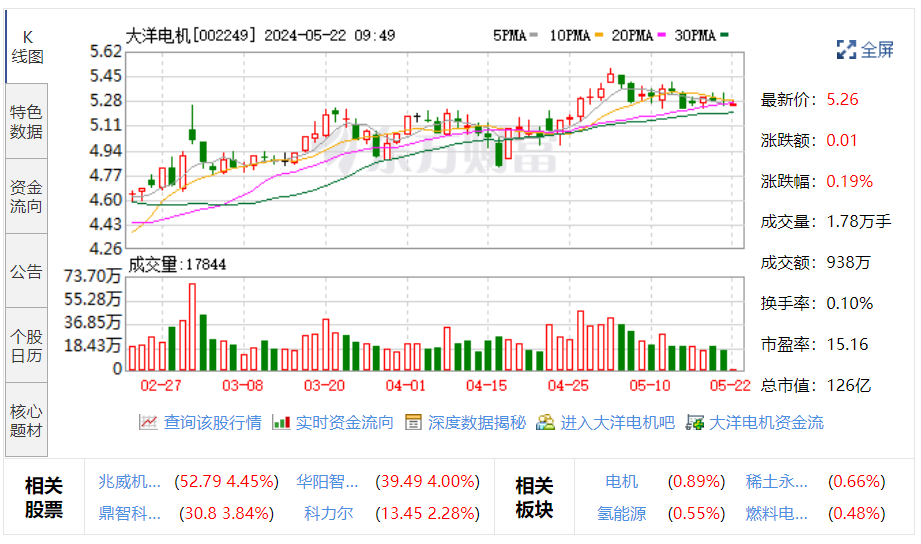Image resolution: width=921 pixels, height=544 pixels.
Task: Click the 02-27 date axis label
Action: coord(160,385)
